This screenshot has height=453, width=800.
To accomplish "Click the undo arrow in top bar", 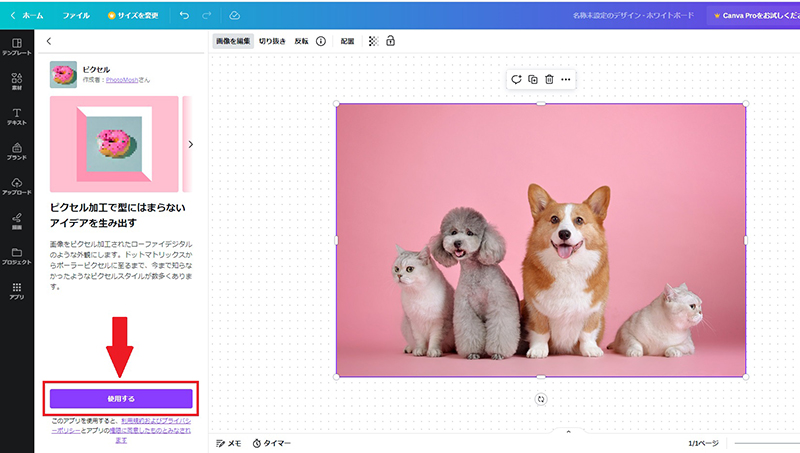I will pos(184,15).
